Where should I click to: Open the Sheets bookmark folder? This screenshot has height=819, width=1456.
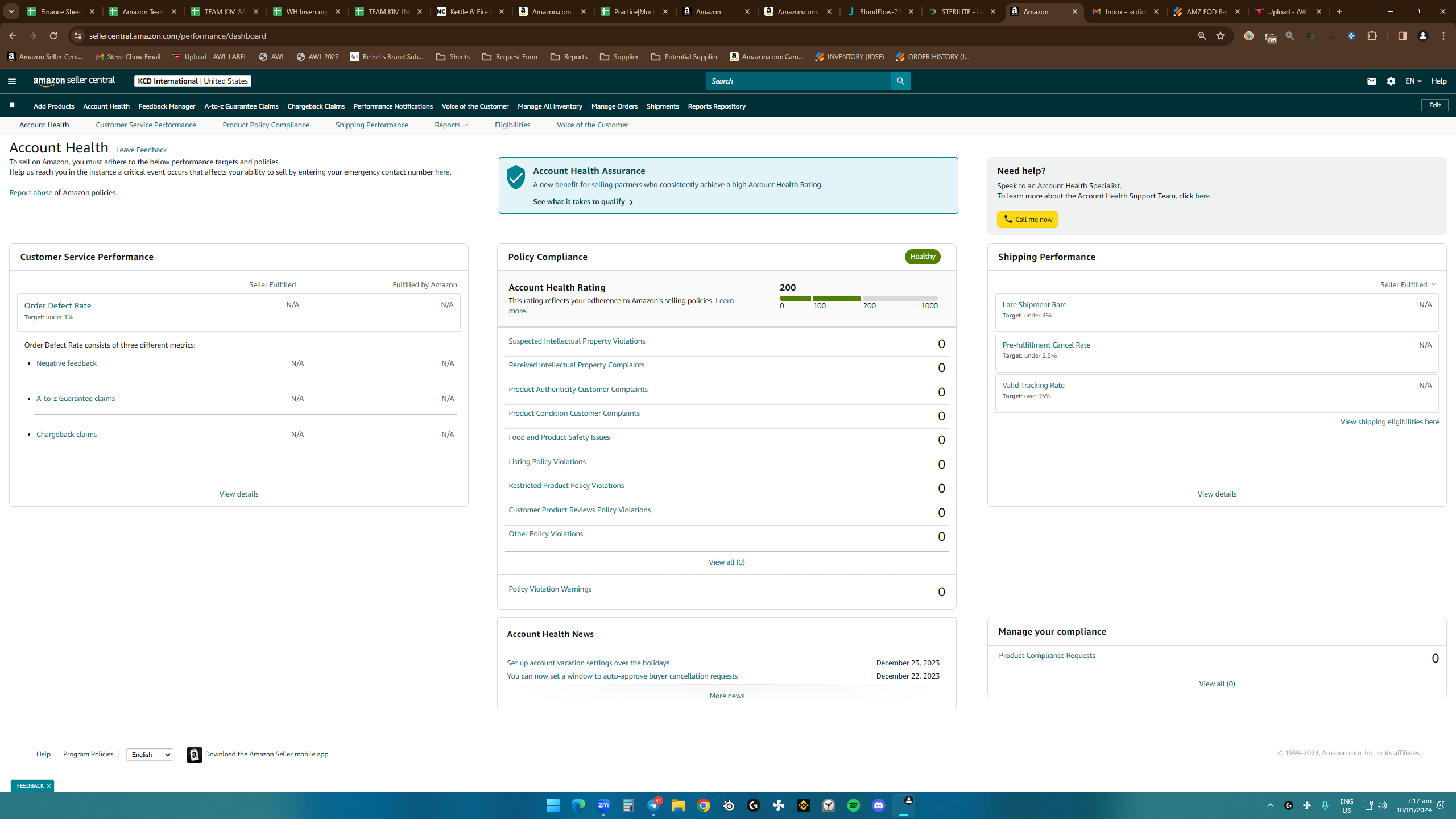coord(453,57)
